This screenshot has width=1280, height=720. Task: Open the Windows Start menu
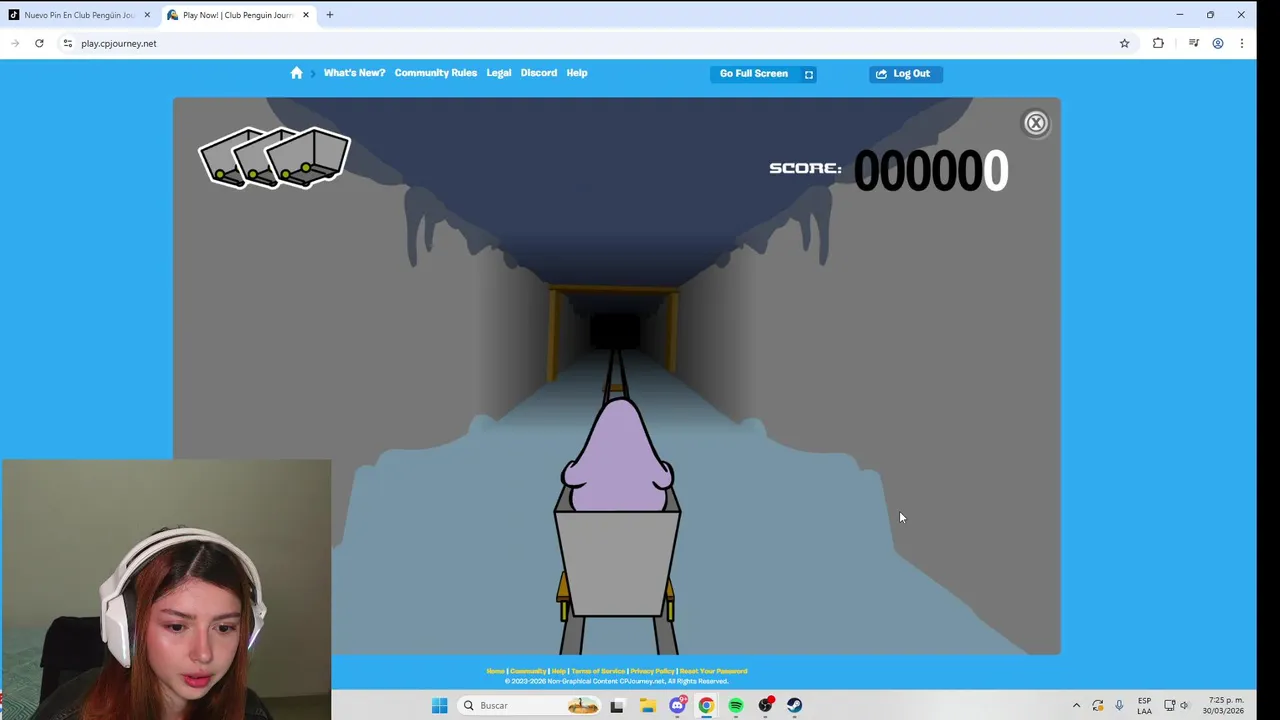[439, 705]
